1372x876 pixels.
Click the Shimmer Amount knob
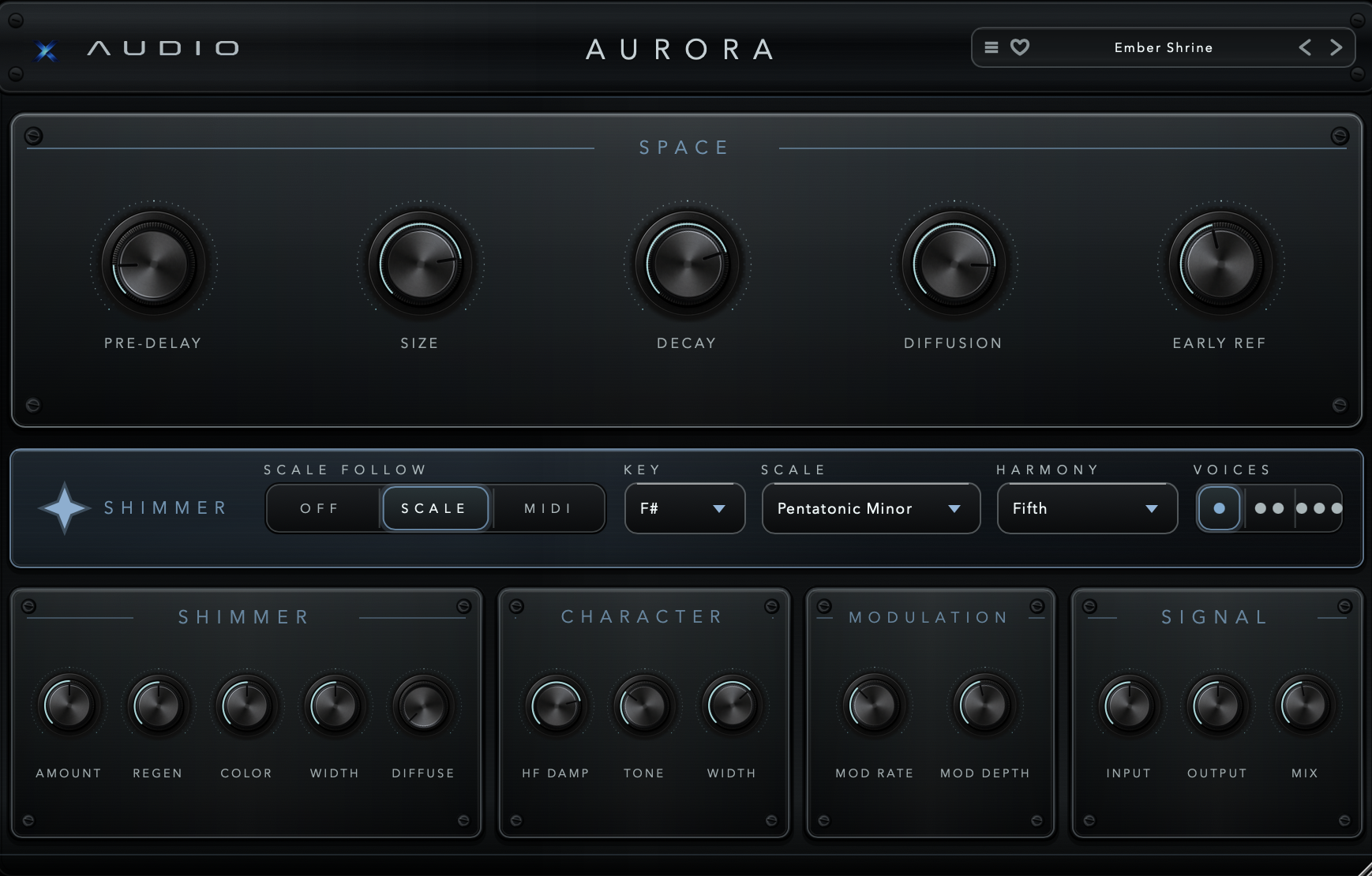tap(69, 705)
